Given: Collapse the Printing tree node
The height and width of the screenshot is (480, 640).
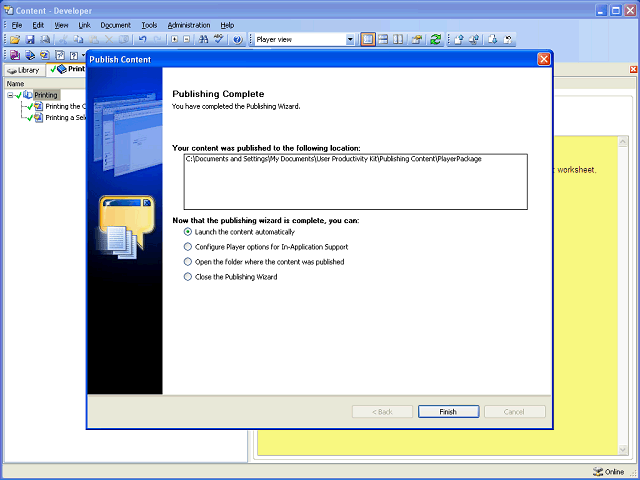Looking at the screenshot, I should pos(10,95).
